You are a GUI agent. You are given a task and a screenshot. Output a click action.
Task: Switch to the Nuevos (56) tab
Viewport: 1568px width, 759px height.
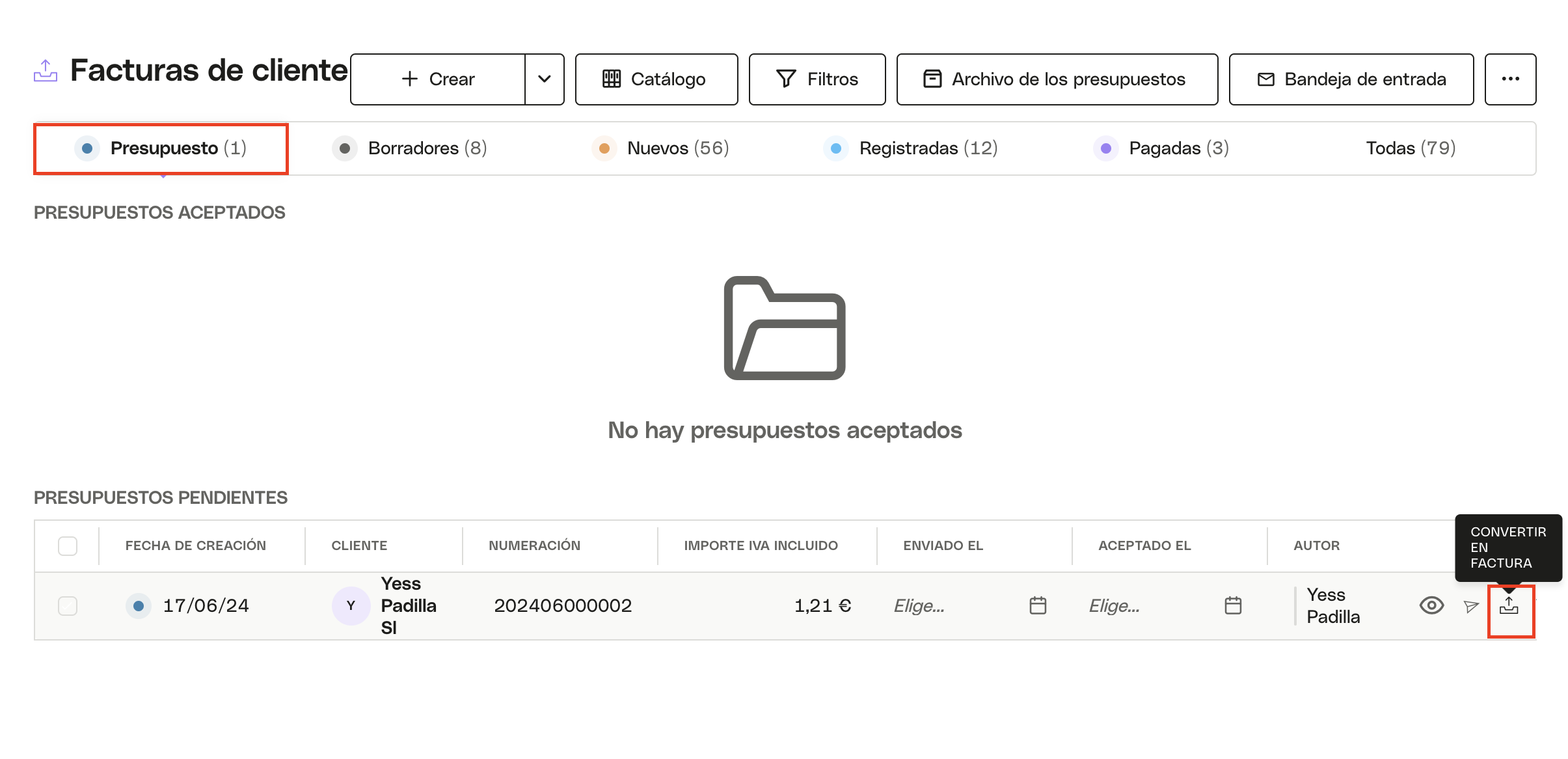(x=661, y=148)
